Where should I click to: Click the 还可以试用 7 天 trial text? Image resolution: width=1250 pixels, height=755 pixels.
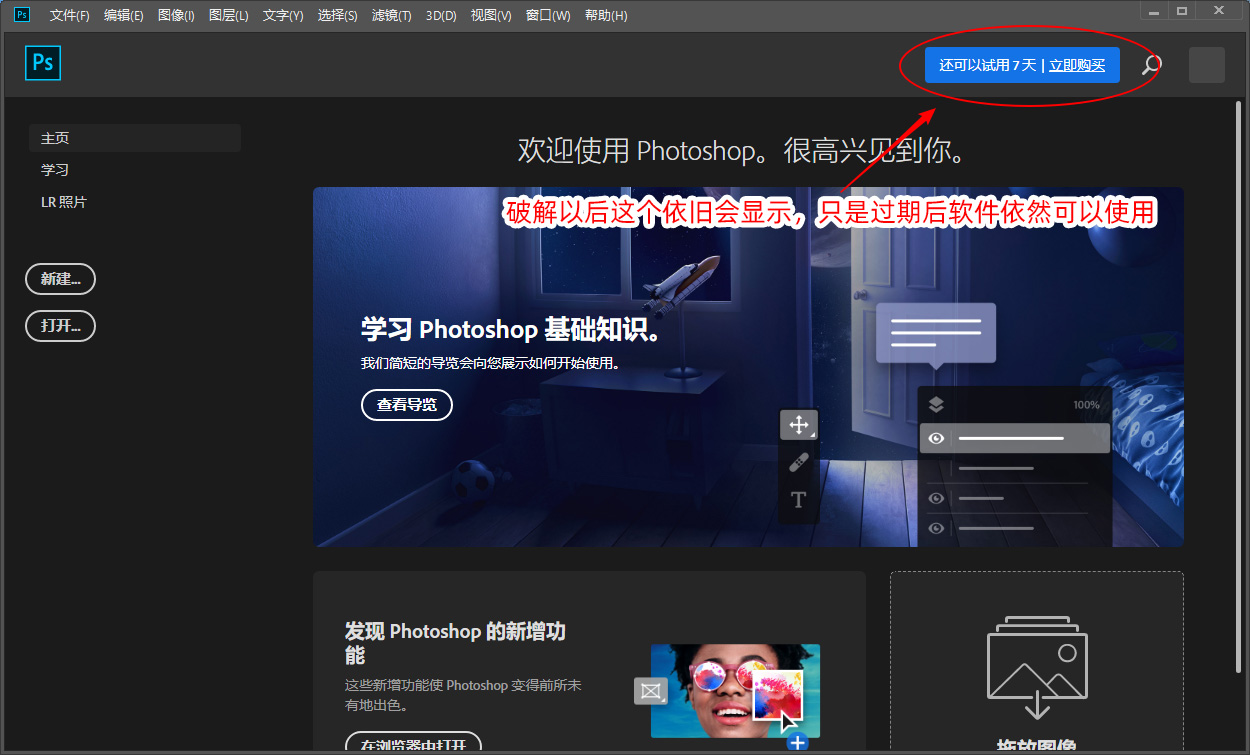click(987, 65)
